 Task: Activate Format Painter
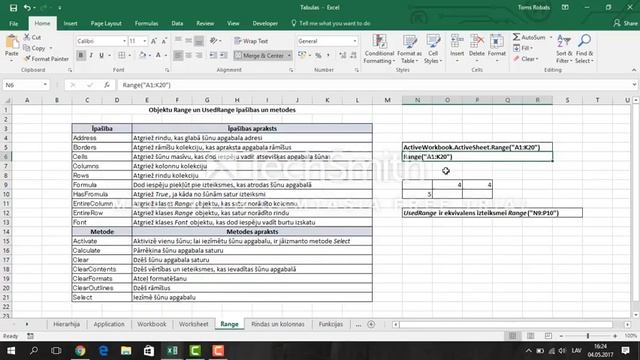tap(46, 59)
